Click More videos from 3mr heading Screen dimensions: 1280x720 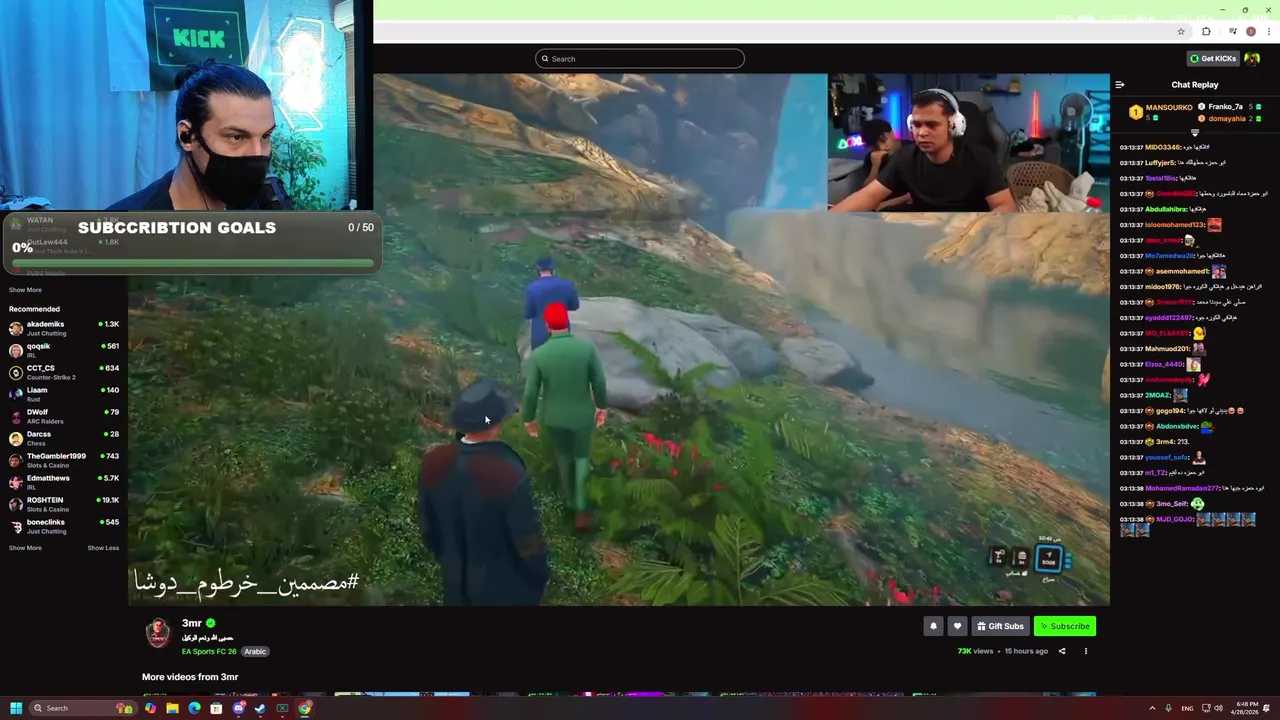pos(190,677)
